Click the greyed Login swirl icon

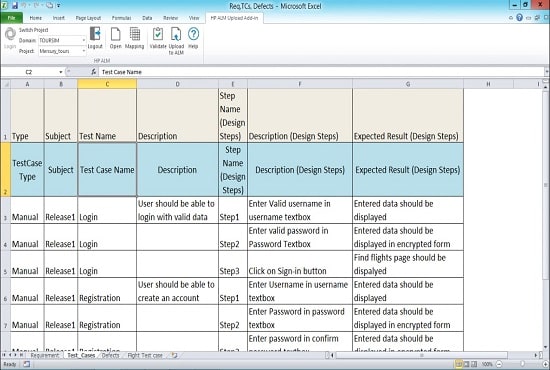click(10, 34)
